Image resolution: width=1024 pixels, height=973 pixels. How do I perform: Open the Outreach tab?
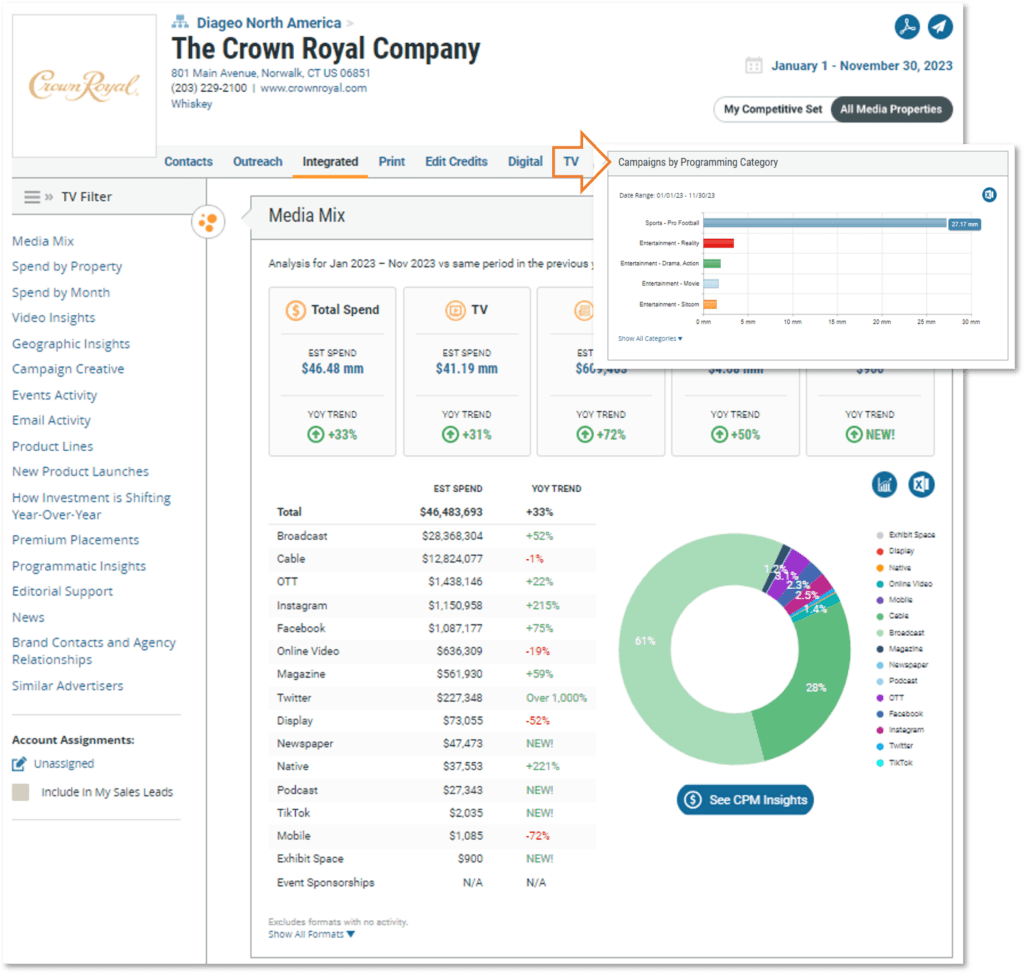(258, 161)
